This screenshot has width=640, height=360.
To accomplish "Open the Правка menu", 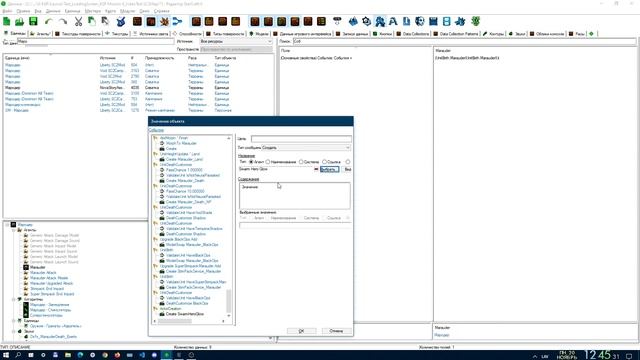I will pos(23,11).
